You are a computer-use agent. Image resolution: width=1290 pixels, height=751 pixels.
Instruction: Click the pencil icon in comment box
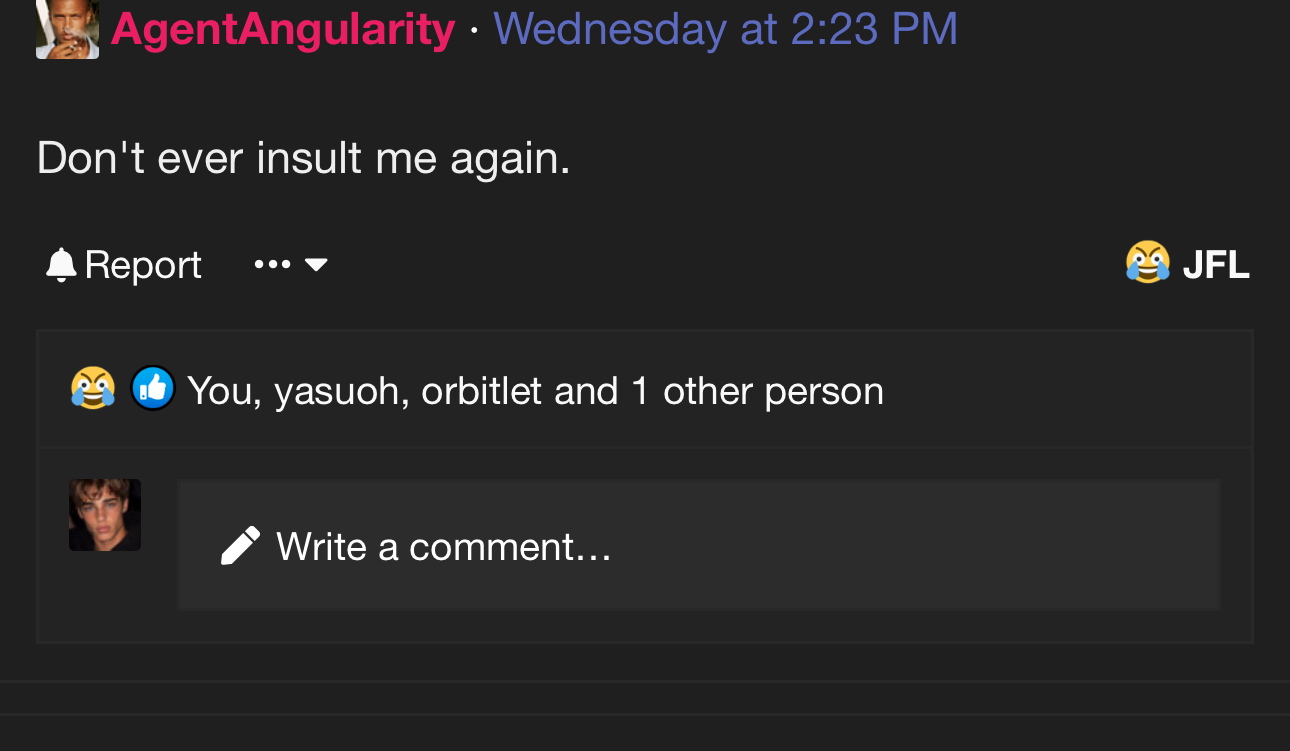(x=240, y=546)
